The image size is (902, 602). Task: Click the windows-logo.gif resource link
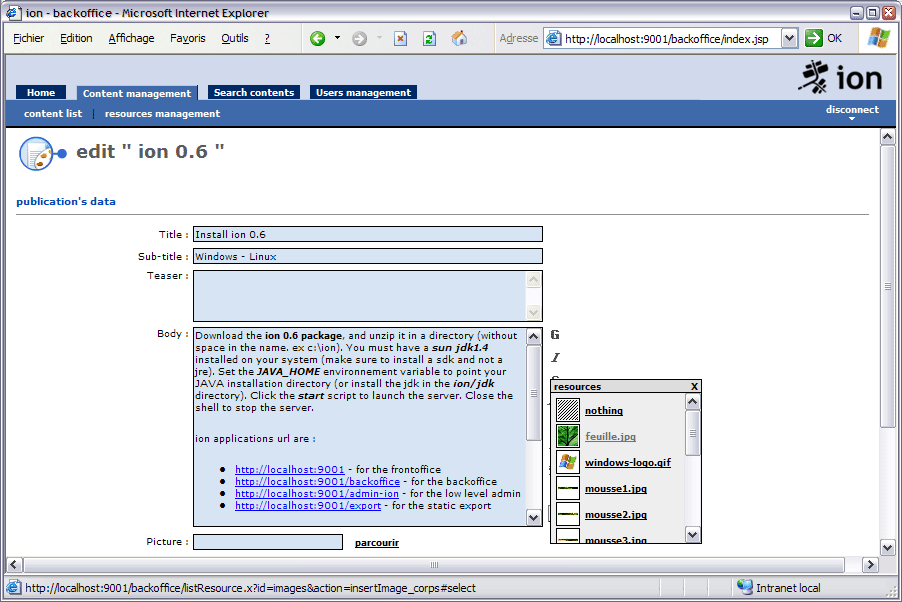click(x=628, y=462)
